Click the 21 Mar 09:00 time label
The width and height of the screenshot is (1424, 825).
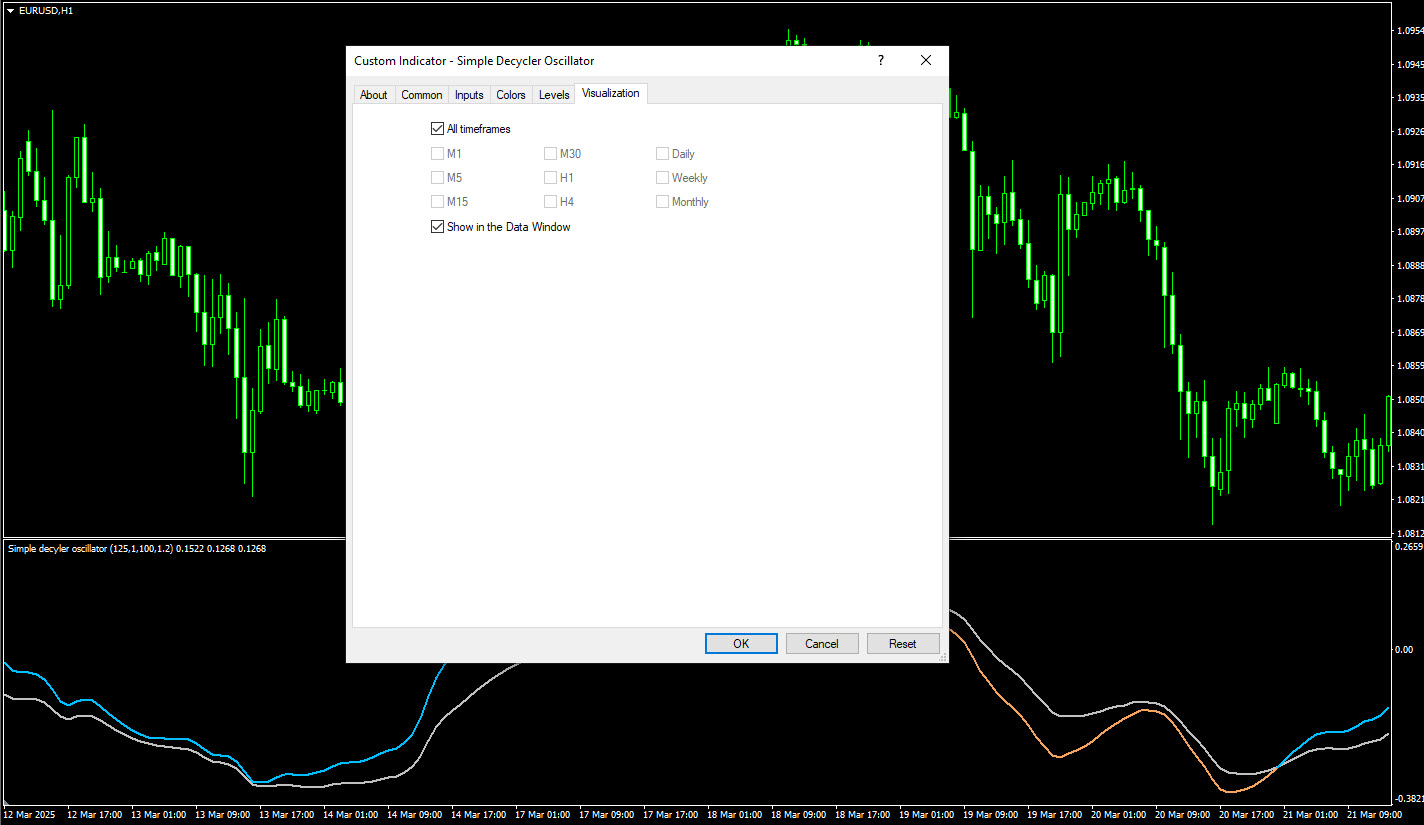pos(1374,815)
